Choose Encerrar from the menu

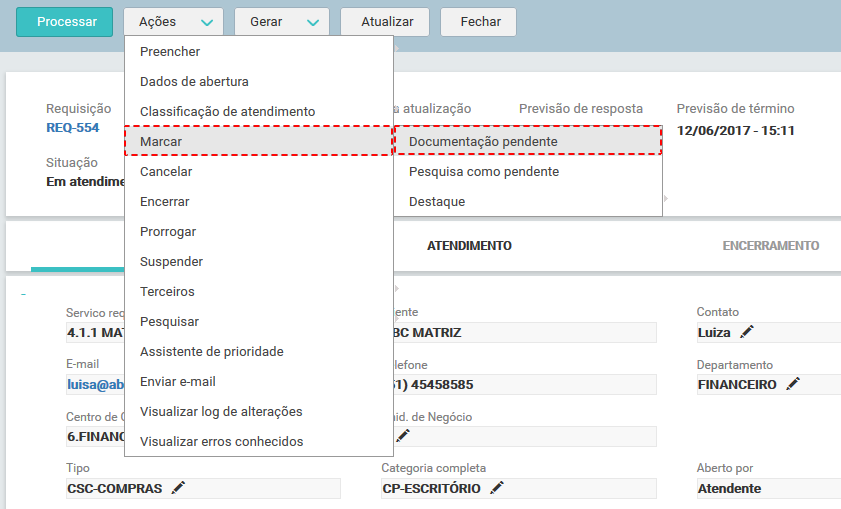(259, 202)
